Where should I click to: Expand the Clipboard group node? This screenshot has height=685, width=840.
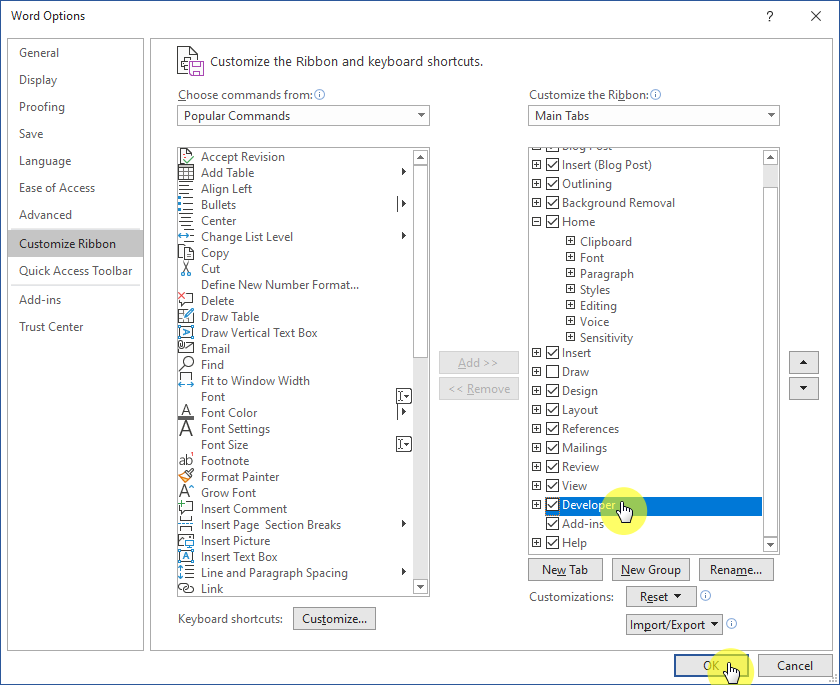tap(571, 240)
